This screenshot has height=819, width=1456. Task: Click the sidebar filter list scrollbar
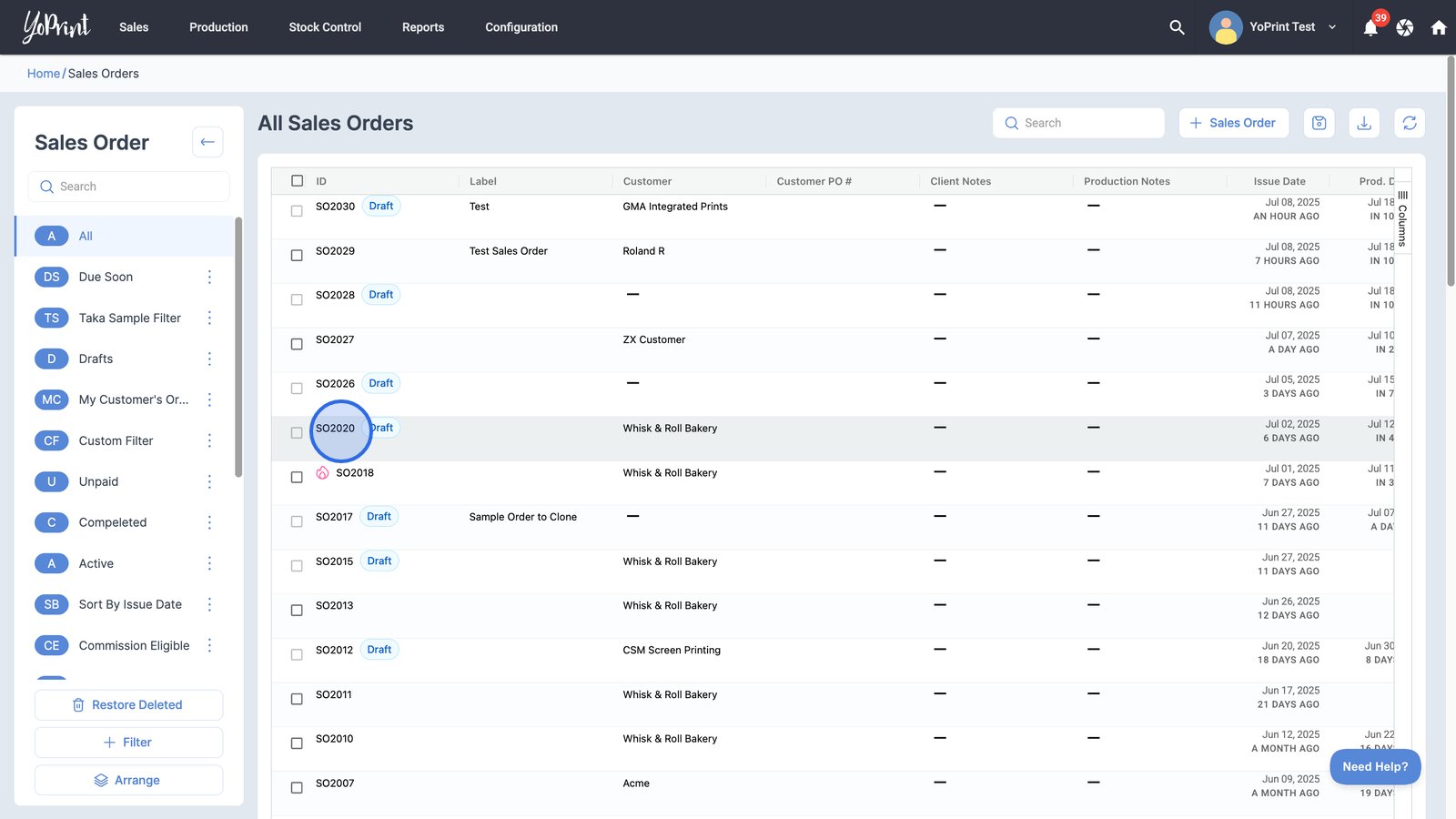tap(238, 346)
